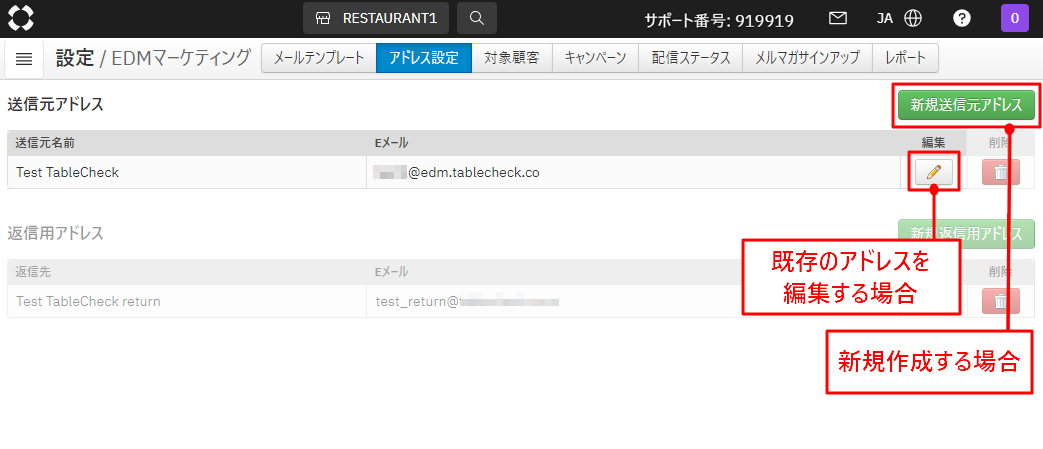
Task: Switch to メルマガサインアップ tab
Action: point(807,58)
